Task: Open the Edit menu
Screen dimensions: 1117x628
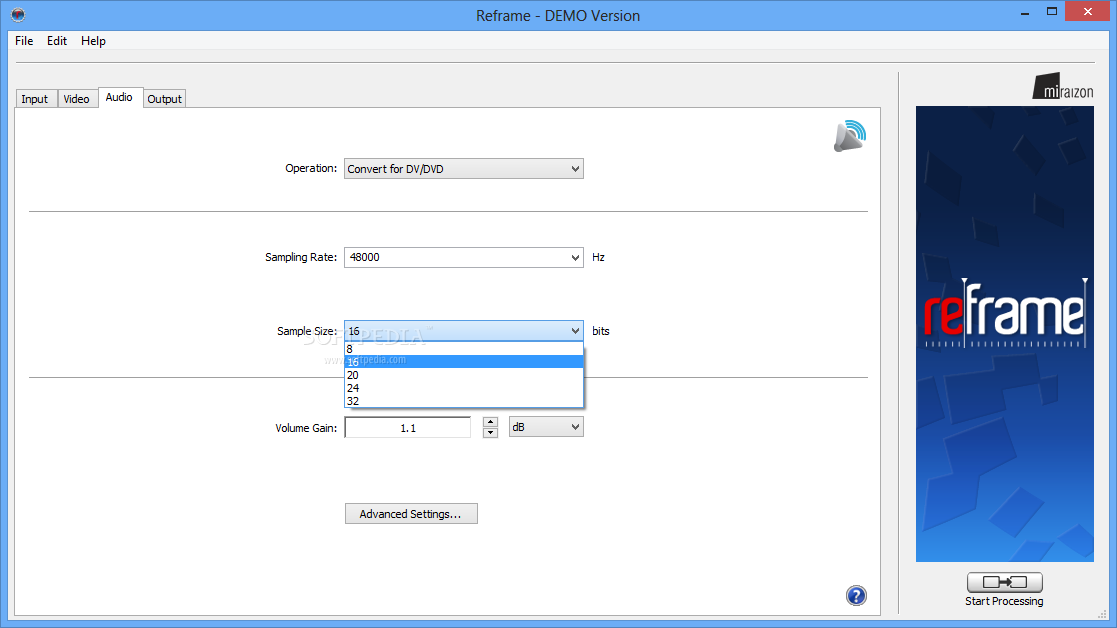Action: point(57,41)
